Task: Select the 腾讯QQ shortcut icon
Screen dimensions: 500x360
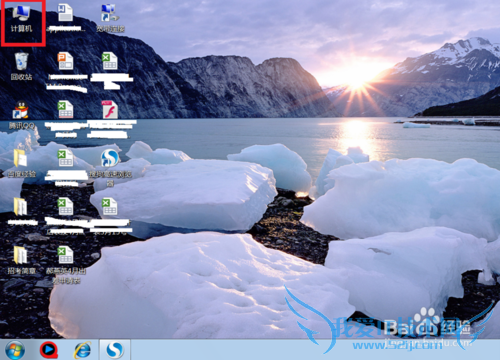Action: click(21, 110)
